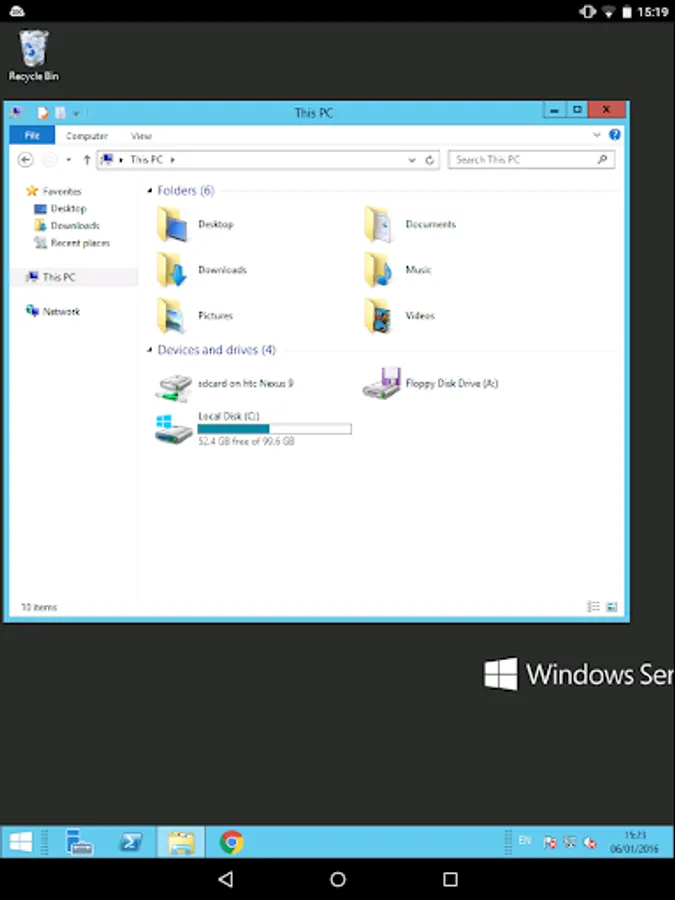Viewport: 675px width, 900px height.
Task: Select sdcard on htc Nexus 9 drive
Action: coord(224,386)
